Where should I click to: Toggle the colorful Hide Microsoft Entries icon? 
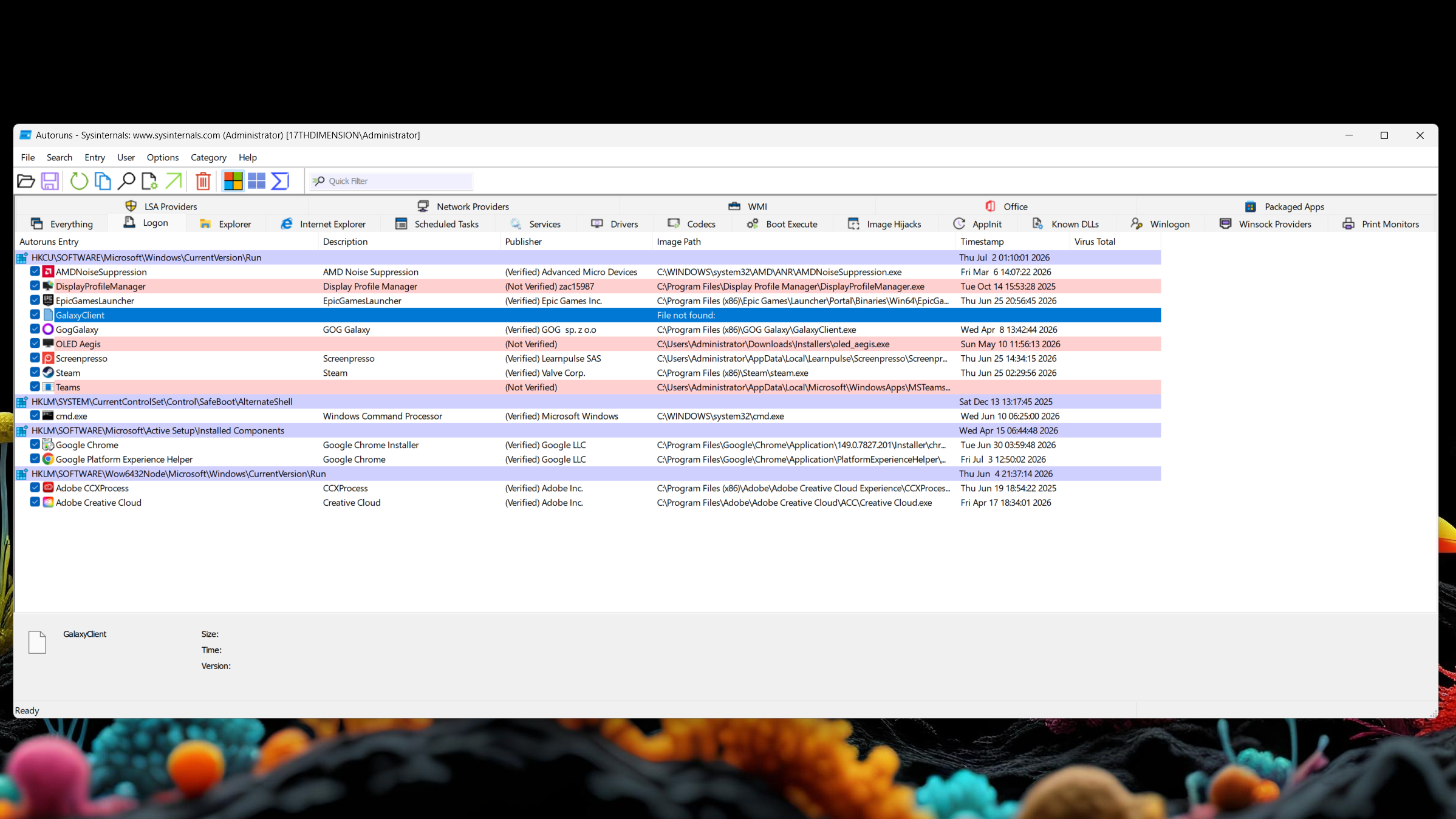coord(233,181)
